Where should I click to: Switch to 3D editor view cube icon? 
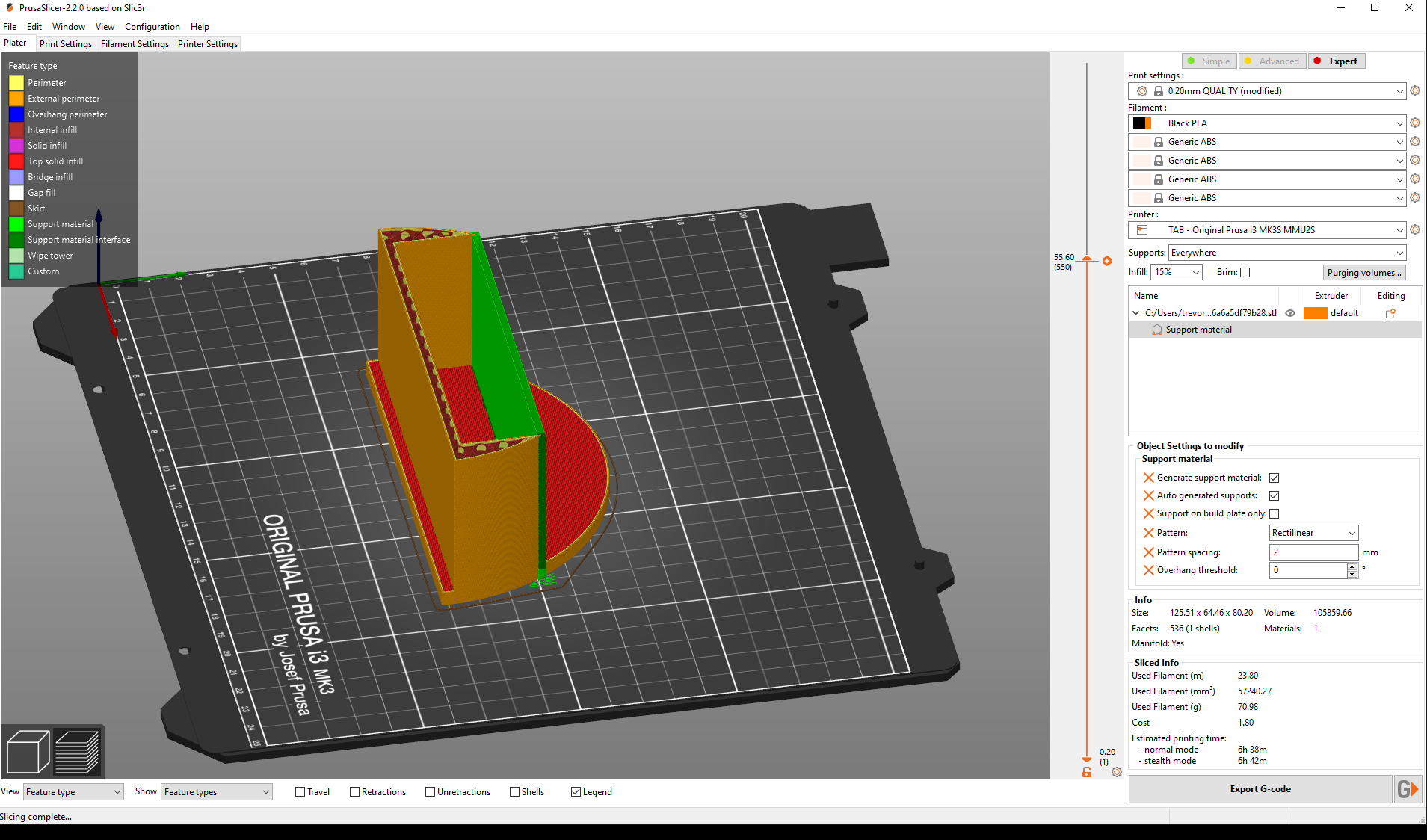click(28, 751)
